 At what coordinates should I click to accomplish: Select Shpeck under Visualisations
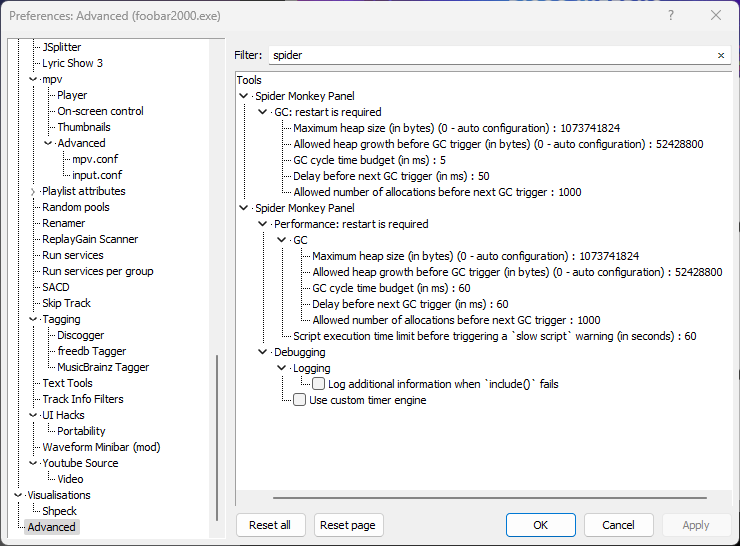point(59,511)
